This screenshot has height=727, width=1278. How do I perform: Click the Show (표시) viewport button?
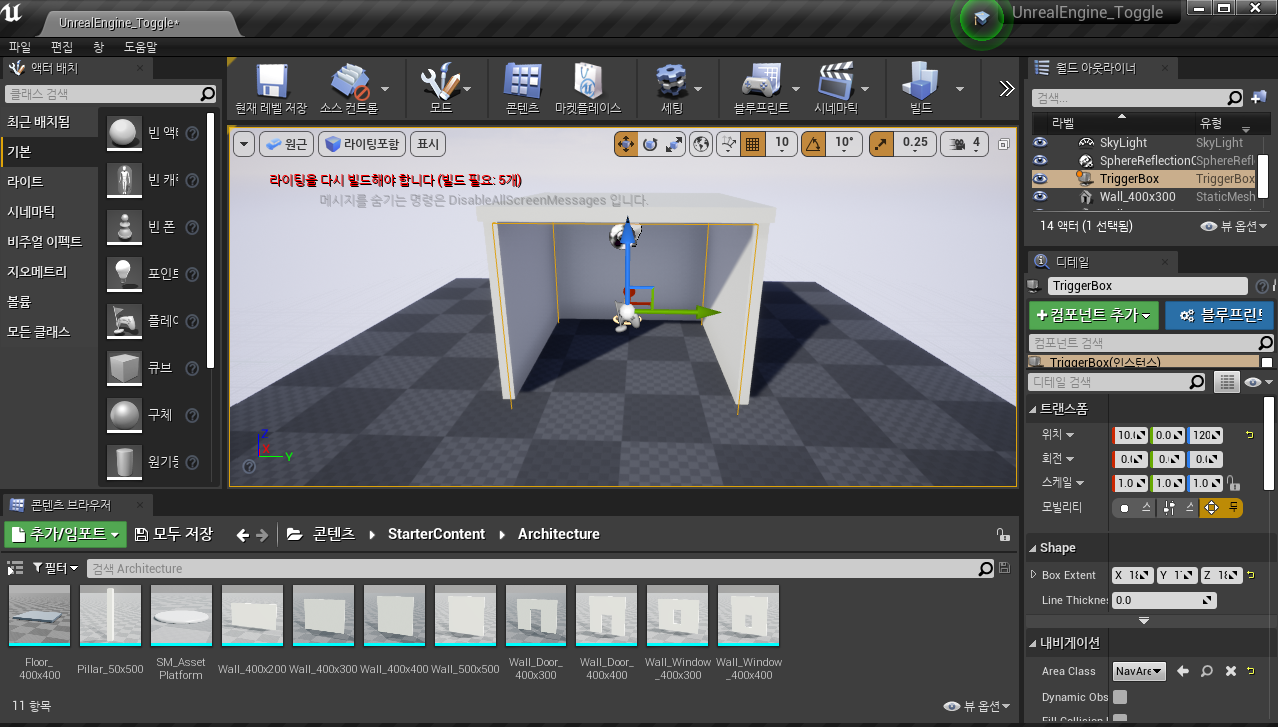(x=428, y=144)
